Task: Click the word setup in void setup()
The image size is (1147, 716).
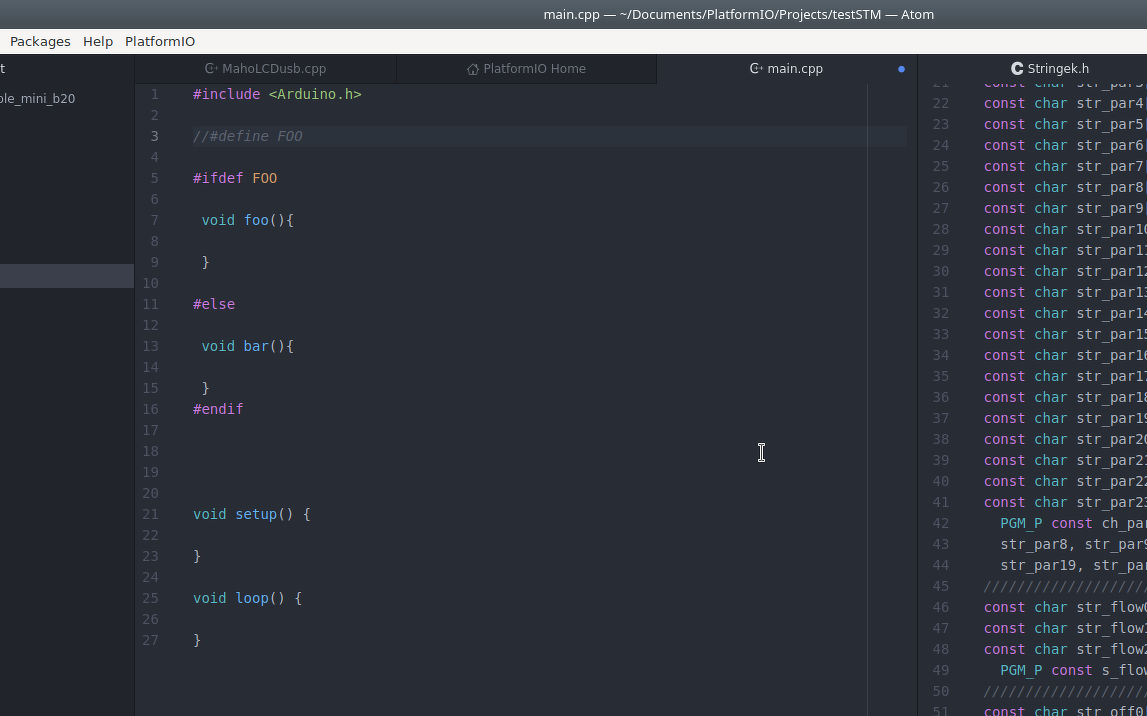Action: click(x=256, y=514)
